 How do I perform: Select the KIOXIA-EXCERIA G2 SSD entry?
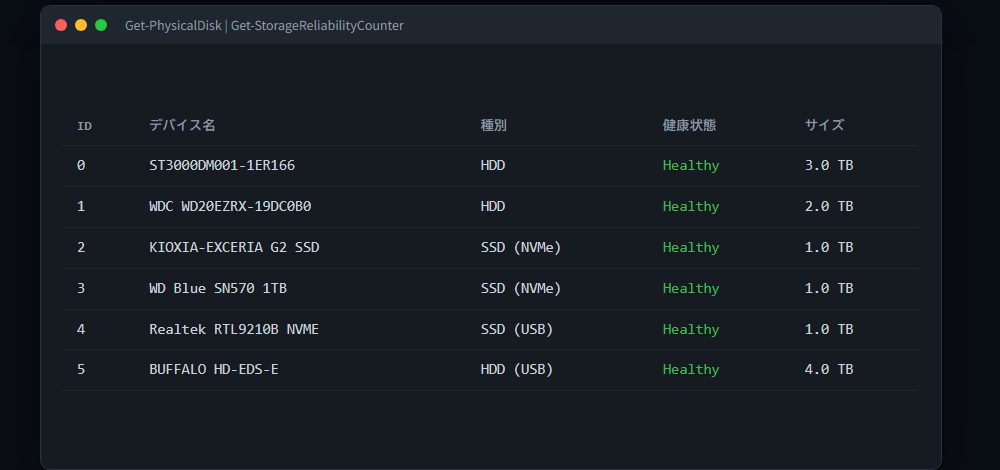click(234, 247)
